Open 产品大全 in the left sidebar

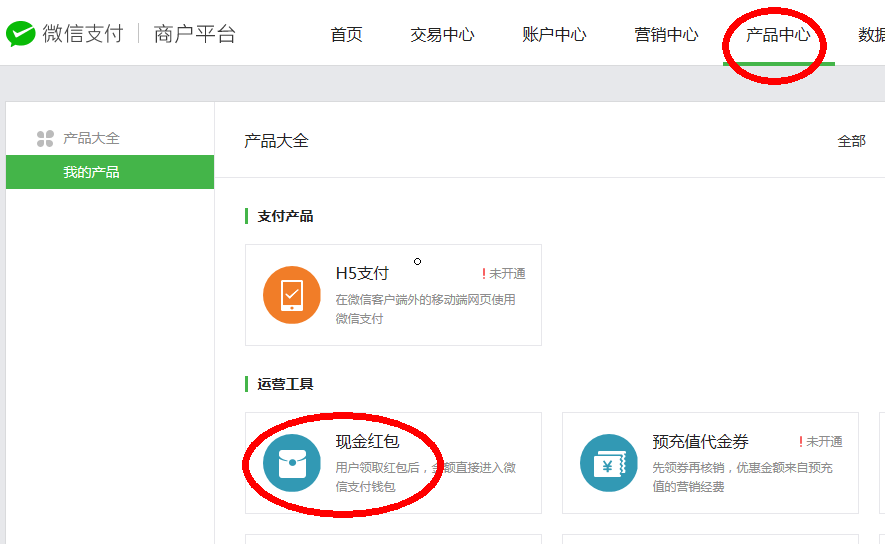[91, 139]
